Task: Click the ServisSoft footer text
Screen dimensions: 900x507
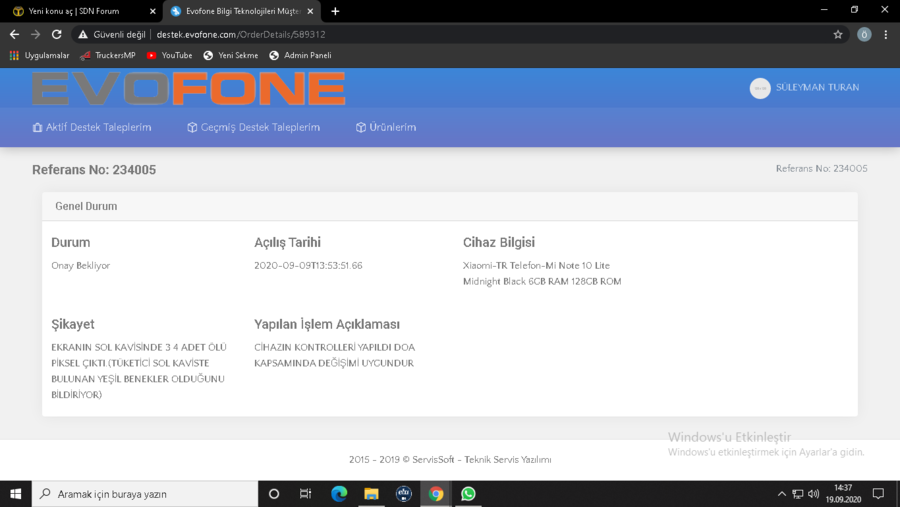Action: click(x=450, y=459)
